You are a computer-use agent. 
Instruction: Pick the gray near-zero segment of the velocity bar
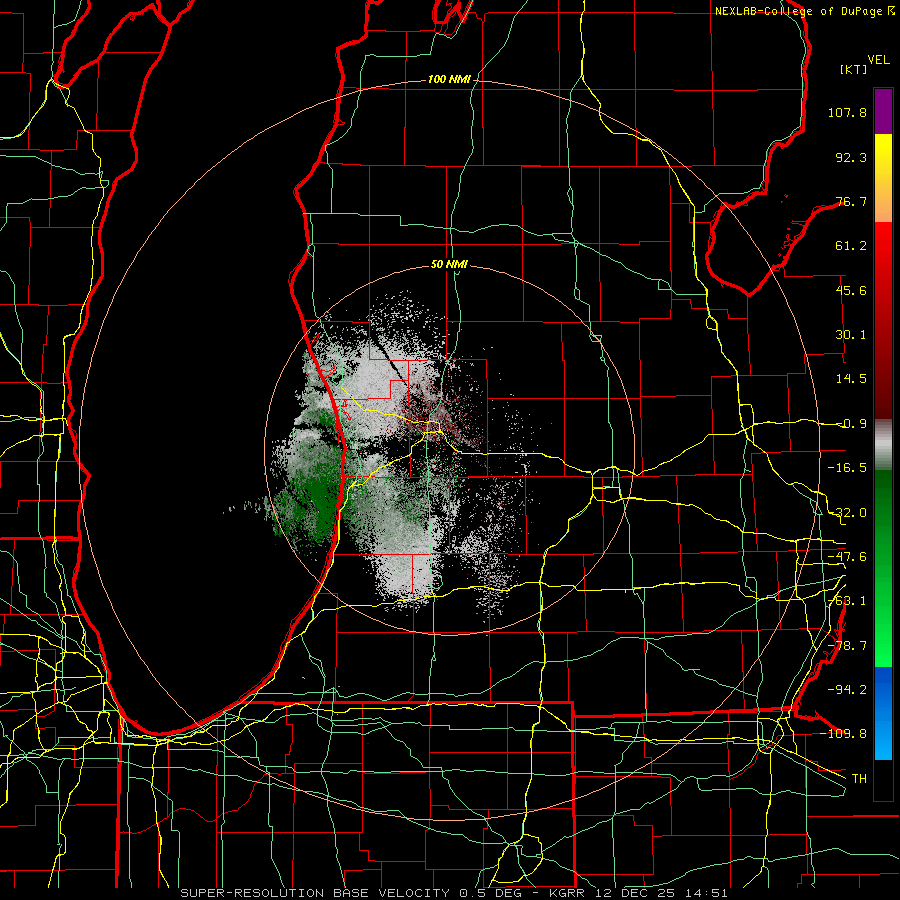(883, 445)
